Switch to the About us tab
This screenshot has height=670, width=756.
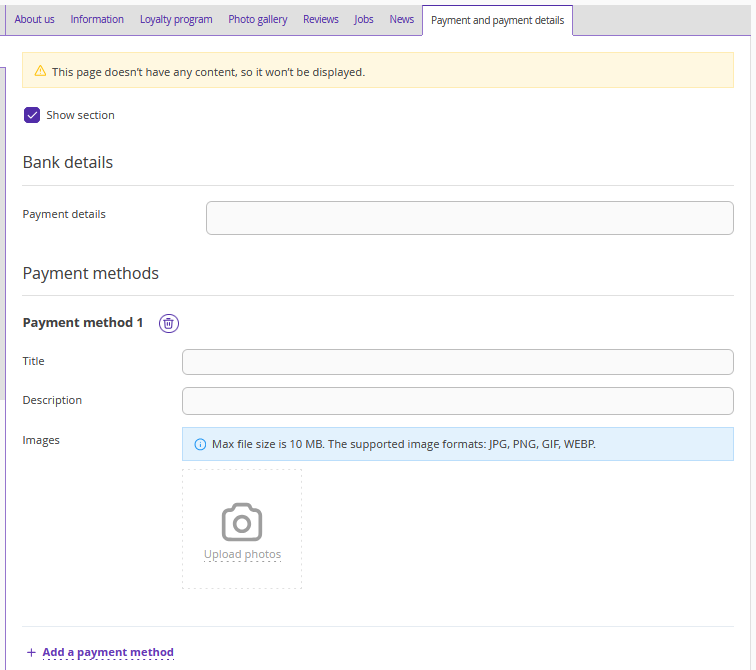[34, 19]
